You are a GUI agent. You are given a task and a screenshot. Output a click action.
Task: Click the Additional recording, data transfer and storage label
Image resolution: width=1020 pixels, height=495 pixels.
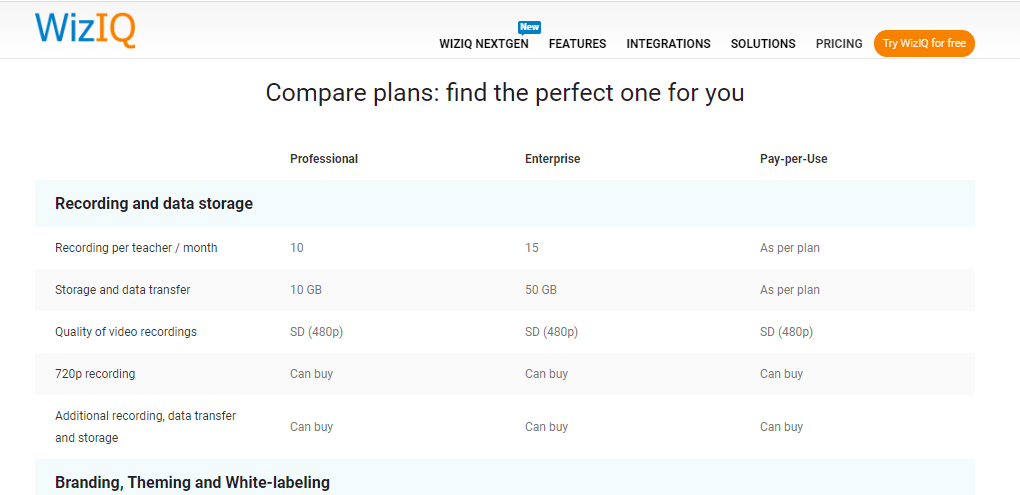click(146, 427)
